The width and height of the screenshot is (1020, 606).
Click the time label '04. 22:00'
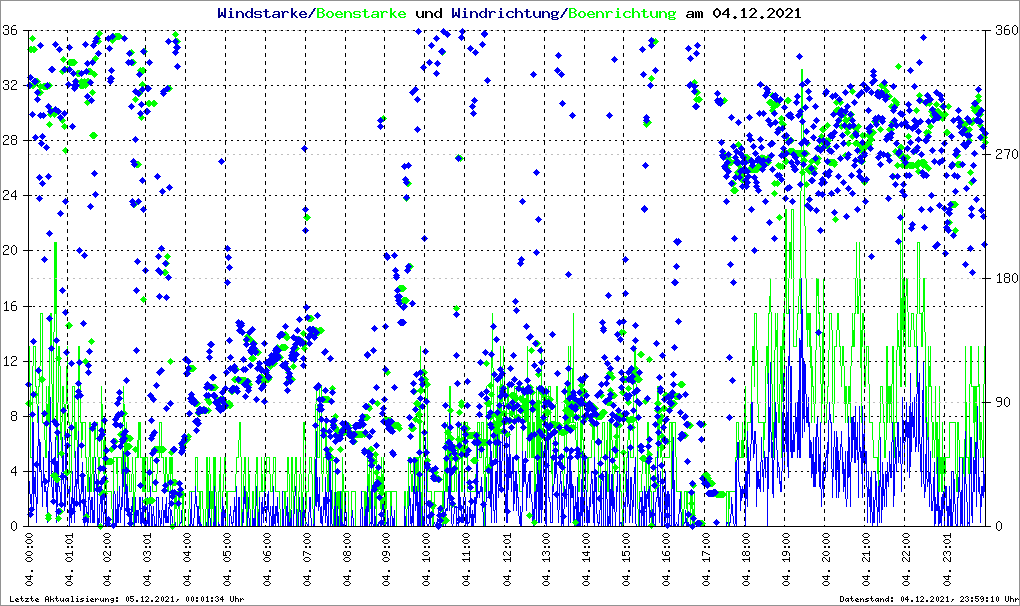coord(905,559)
